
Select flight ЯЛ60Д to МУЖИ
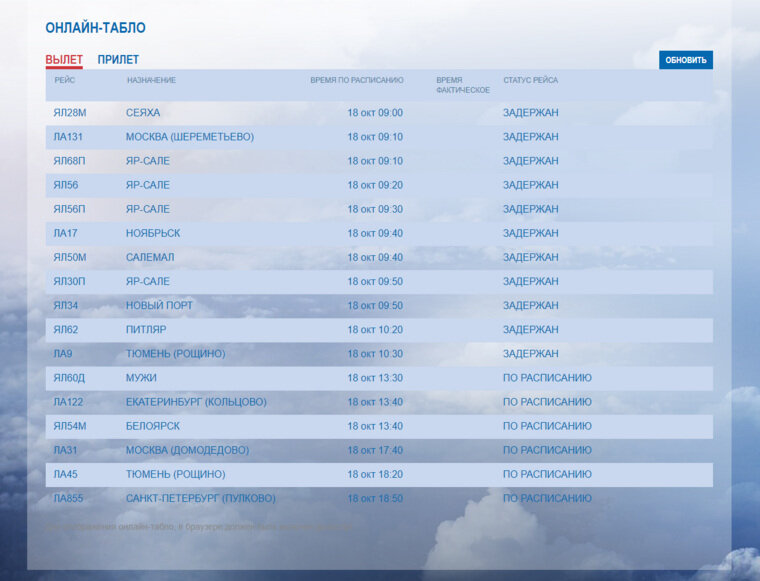379,378
